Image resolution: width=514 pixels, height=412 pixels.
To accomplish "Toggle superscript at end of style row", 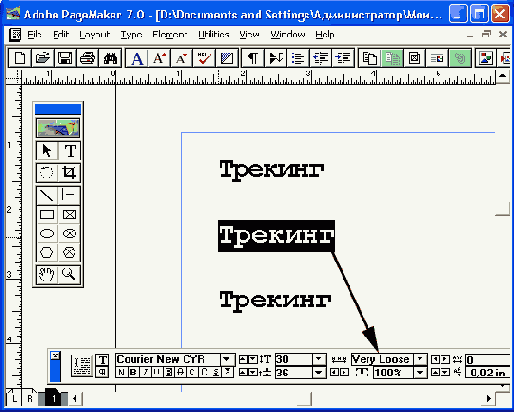I will click(228, 372).
